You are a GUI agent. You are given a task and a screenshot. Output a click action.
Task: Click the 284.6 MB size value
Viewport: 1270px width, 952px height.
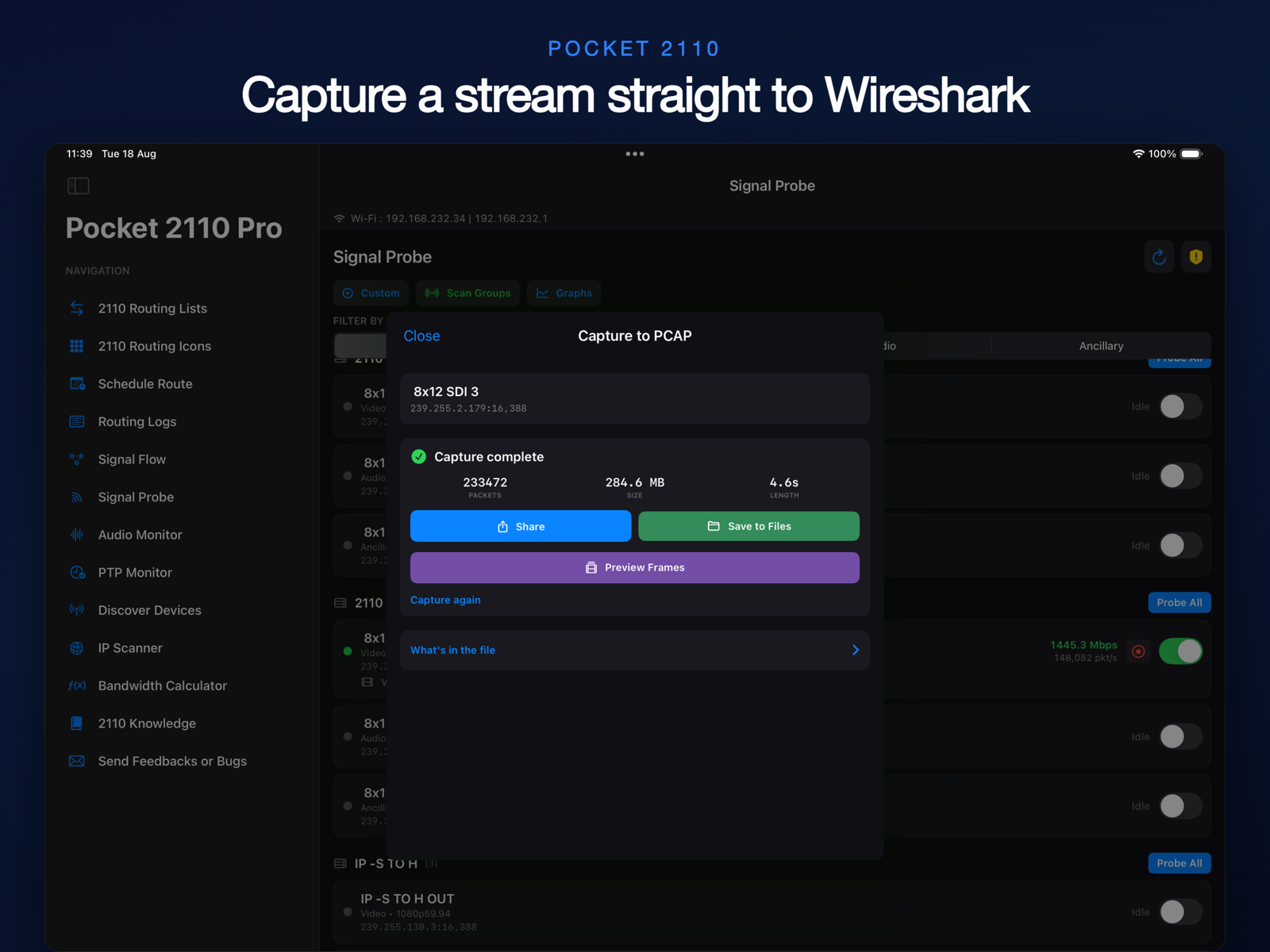(635, 482)
